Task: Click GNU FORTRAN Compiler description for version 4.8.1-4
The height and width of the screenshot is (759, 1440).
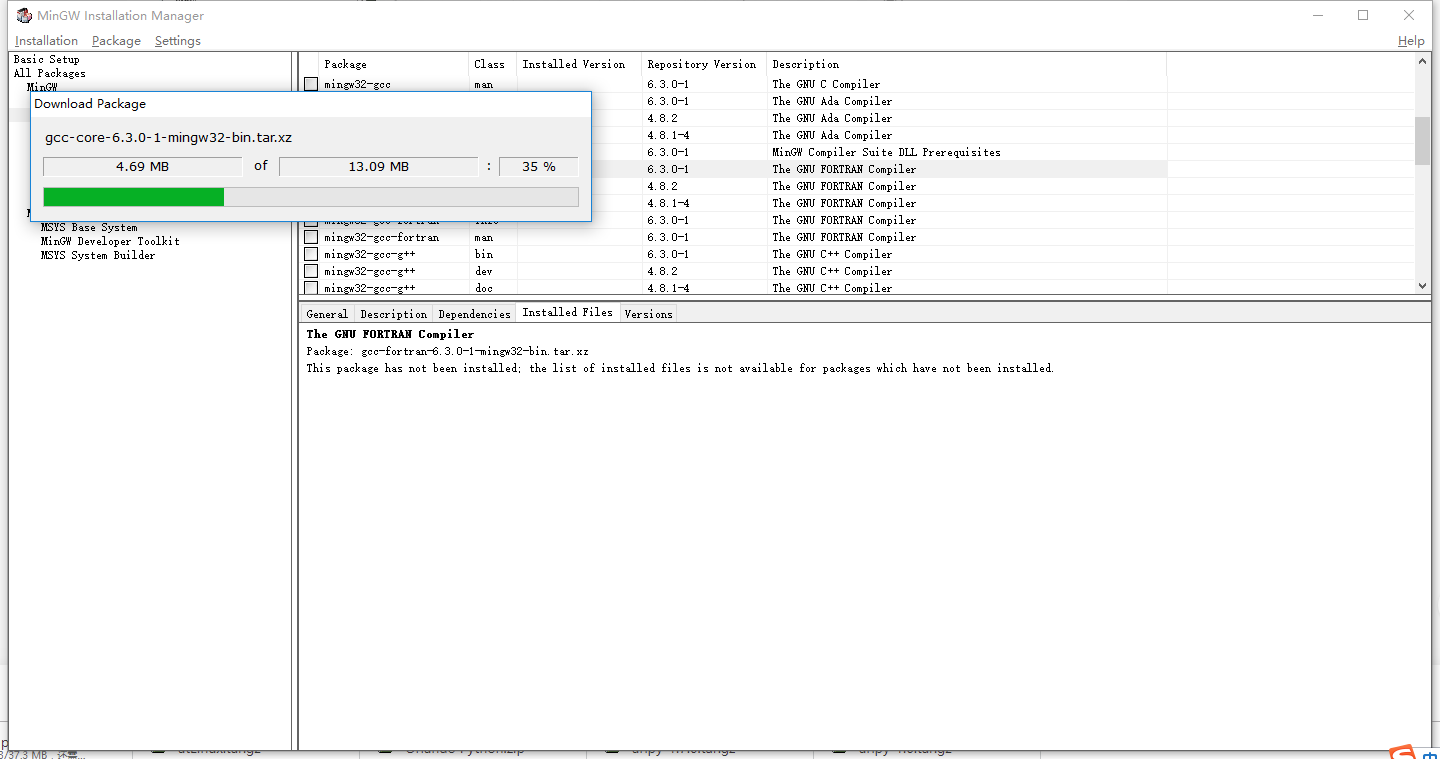Action: [x=844, y=204]
